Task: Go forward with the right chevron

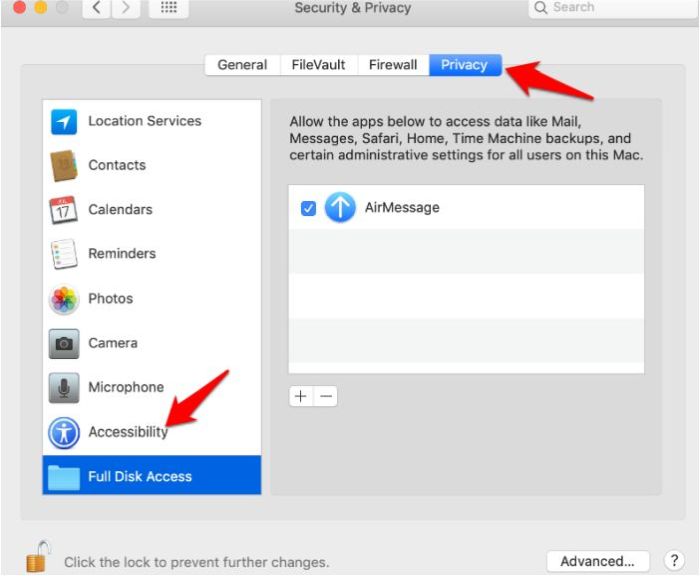Action: [x=125, y=8]
